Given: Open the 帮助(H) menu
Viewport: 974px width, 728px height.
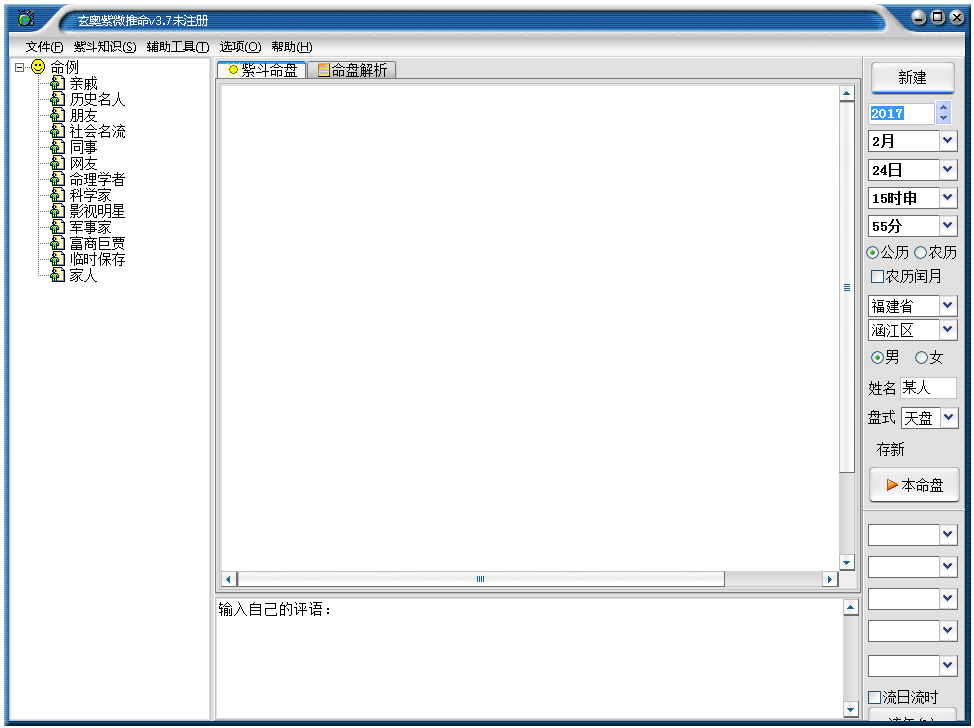Looking at the screenshot, I should (x=292, y=47).
